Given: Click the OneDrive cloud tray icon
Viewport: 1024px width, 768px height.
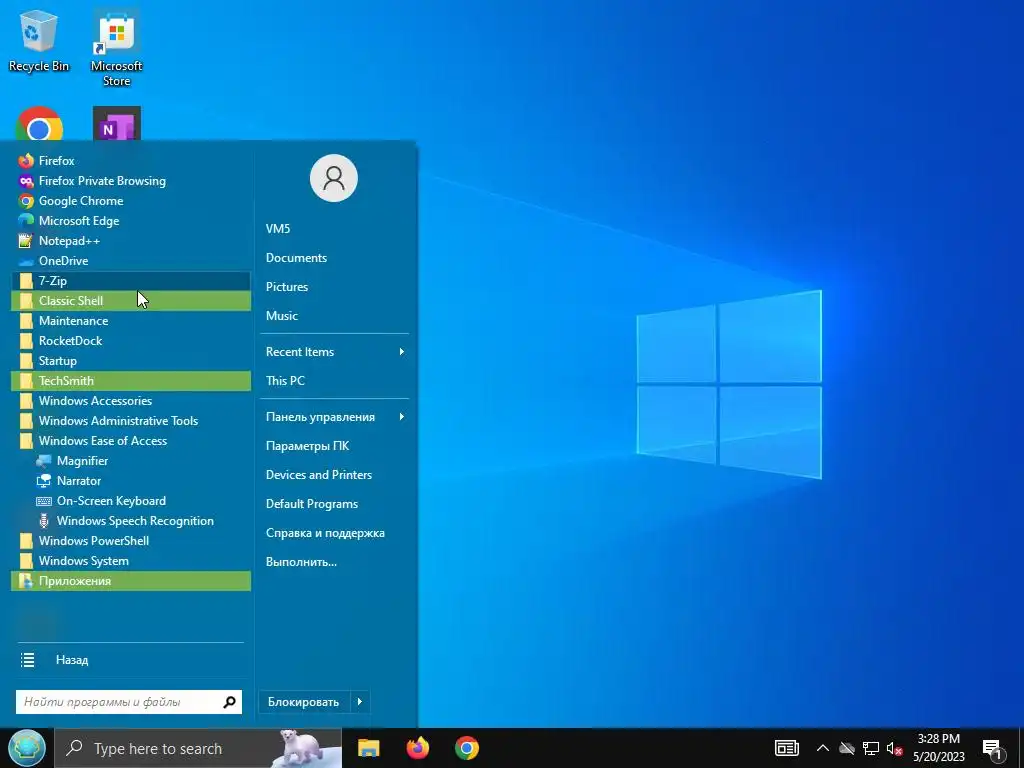Looking at the screenshot, I should 847,748.
